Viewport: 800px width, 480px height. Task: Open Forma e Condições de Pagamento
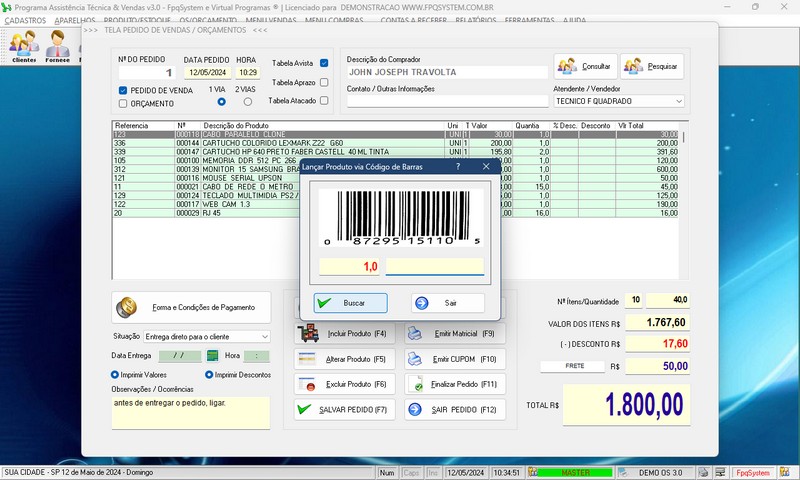(190, 307)
